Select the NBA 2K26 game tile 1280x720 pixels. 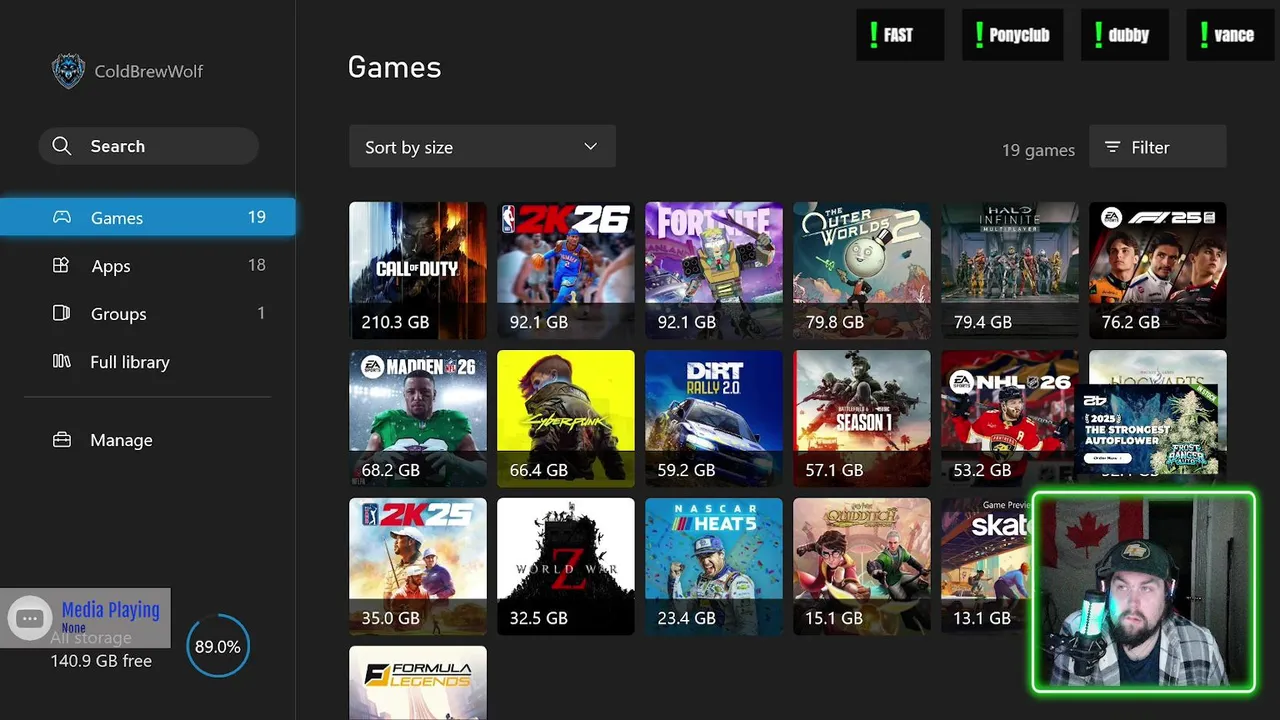point(566,270)
